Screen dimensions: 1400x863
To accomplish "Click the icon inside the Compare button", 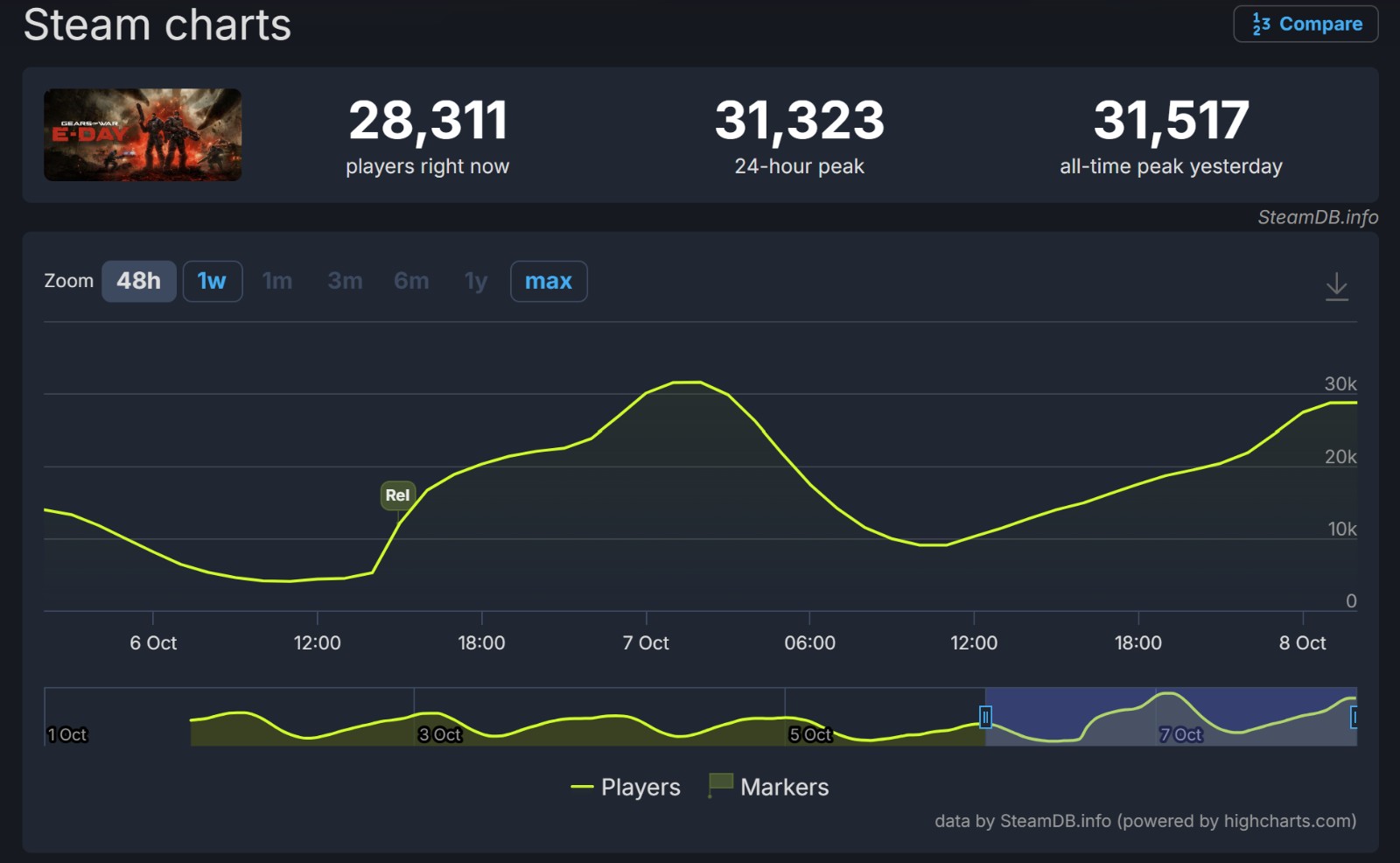I will pos(1261,24).
